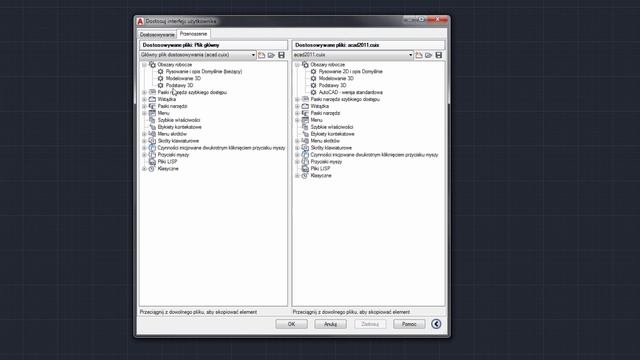Open customization file icon in main file pane
640x360 pixels.
[271, 55]
